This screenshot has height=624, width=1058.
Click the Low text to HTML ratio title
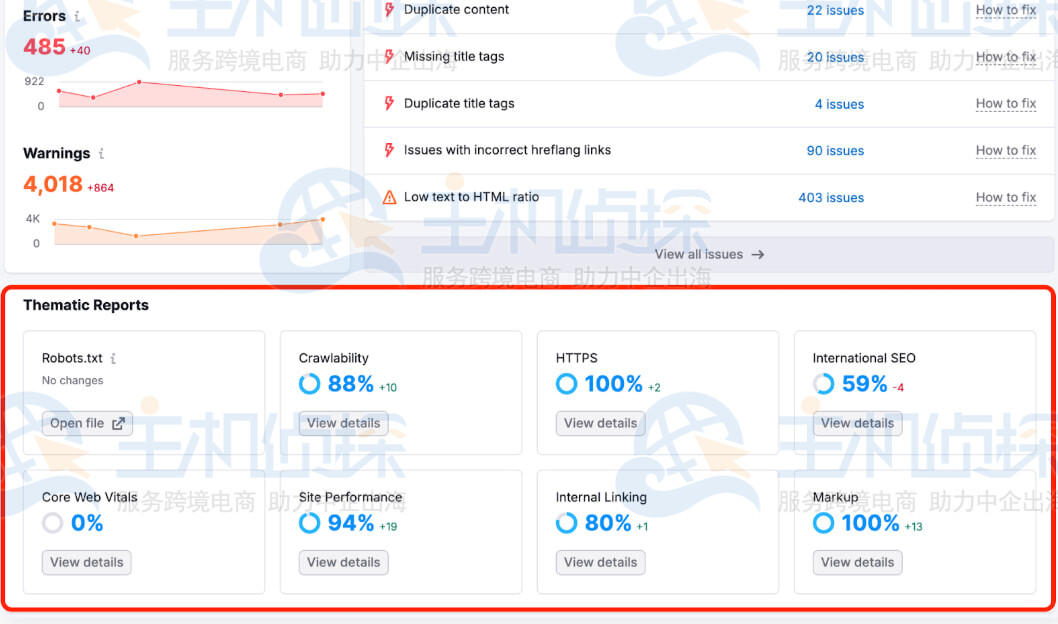[x=472, y=197]
